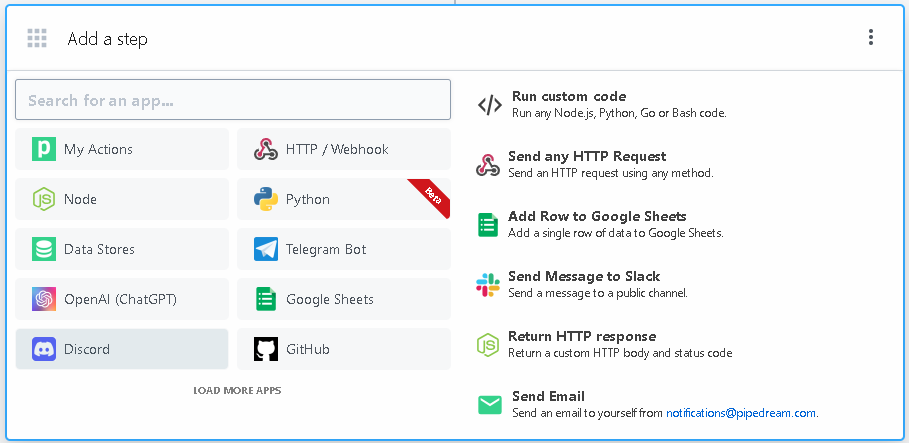
Task: Choose the HTTP / Webhook app
Action: coord(344,149)
